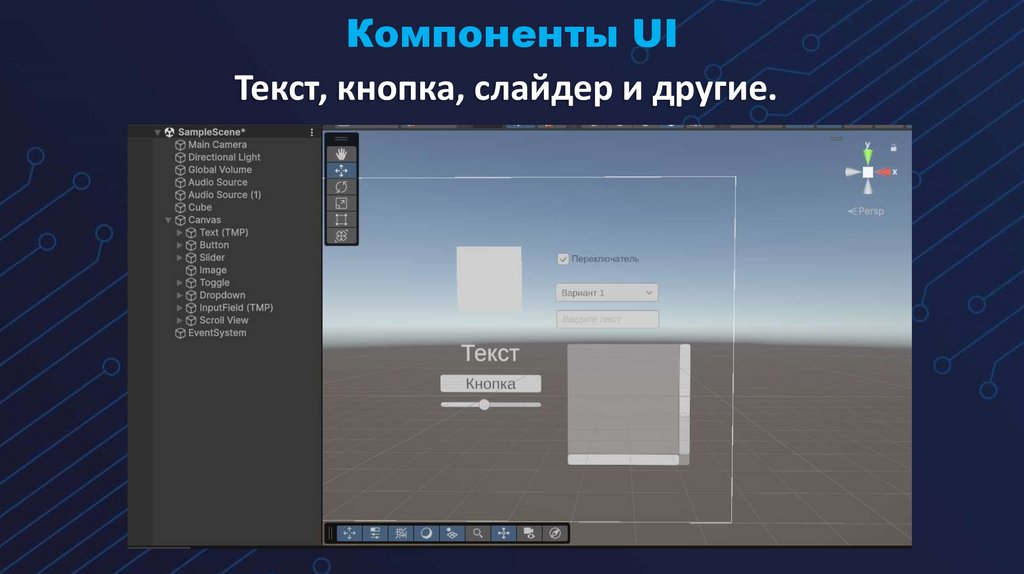Click the slider handle under Кнопка
Viewport: 1024px width, 574px height.
(x=484, y=405)
